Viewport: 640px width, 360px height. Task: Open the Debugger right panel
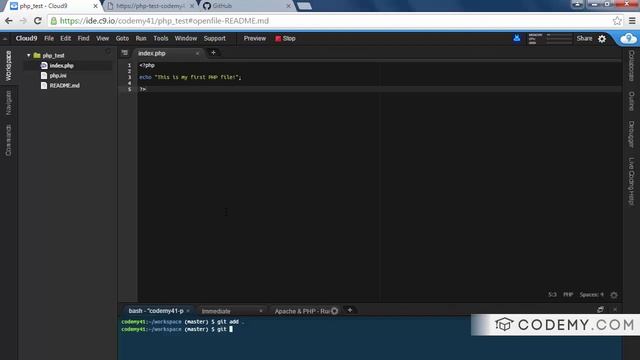(x=631, y=134)
